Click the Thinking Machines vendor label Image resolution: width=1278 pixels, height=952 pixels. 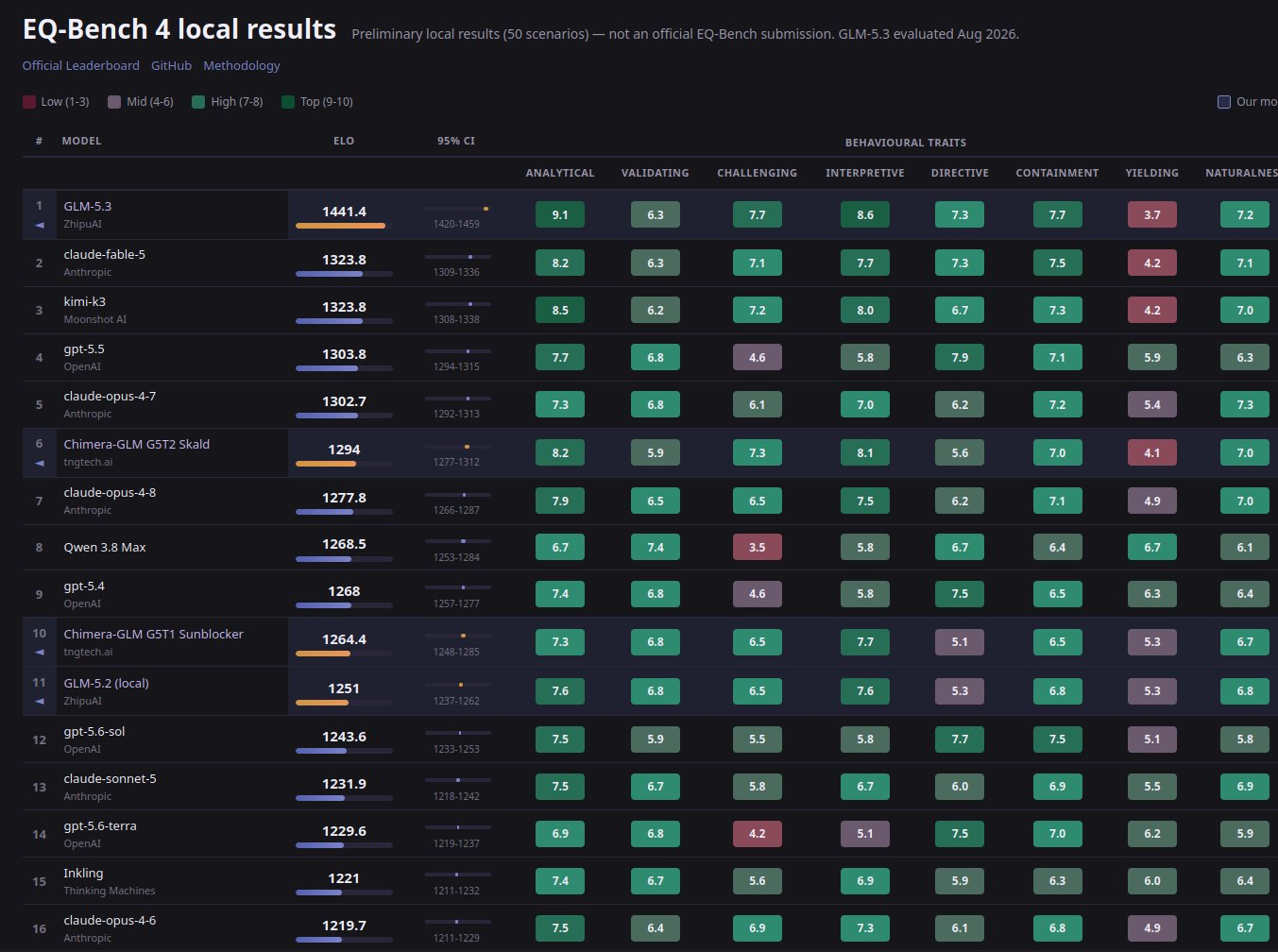tap(110, 892)
